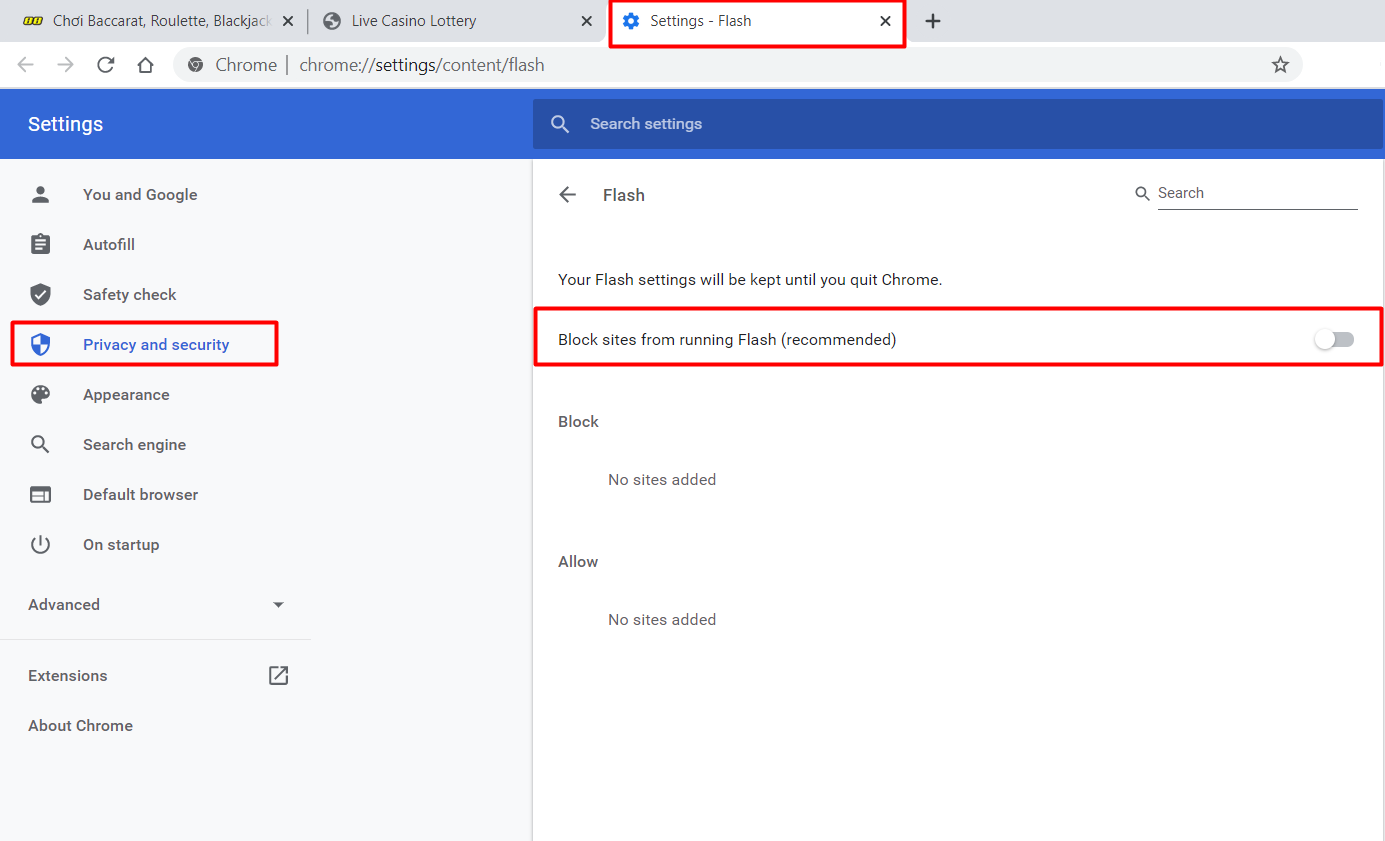The height and width of the screenshot is (841, 1385).
Task: Select the Settings - Flash tab
Action: 757,22
